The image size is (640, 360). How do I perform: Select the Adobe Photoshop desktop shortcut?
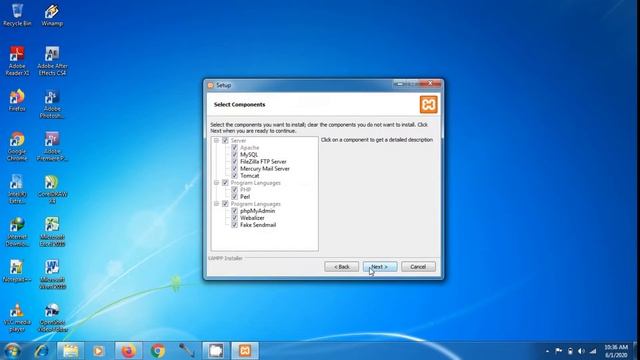point(52,104)
